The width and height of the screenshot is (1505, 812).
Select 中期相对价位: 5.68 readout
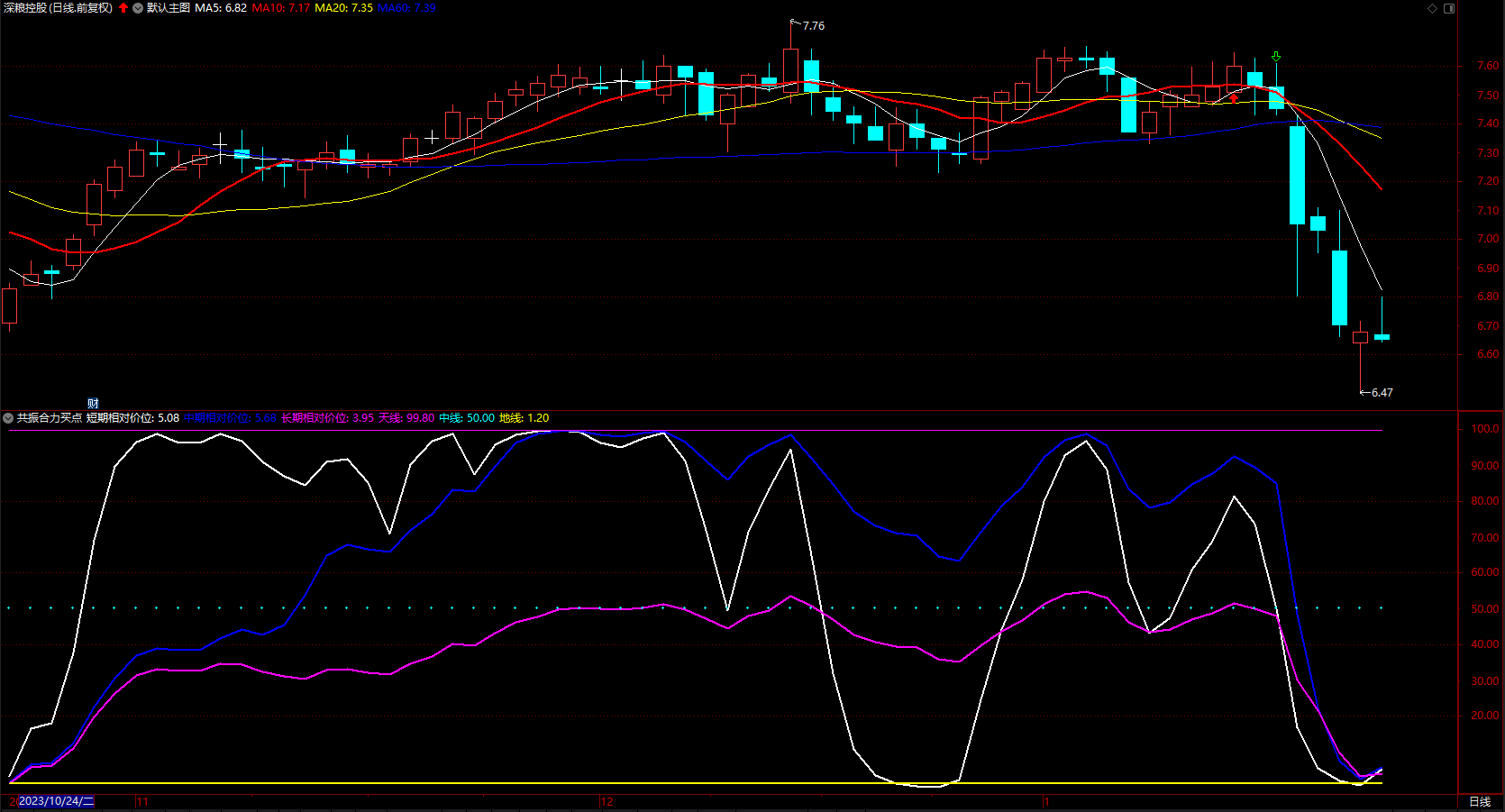pos(230,418)
